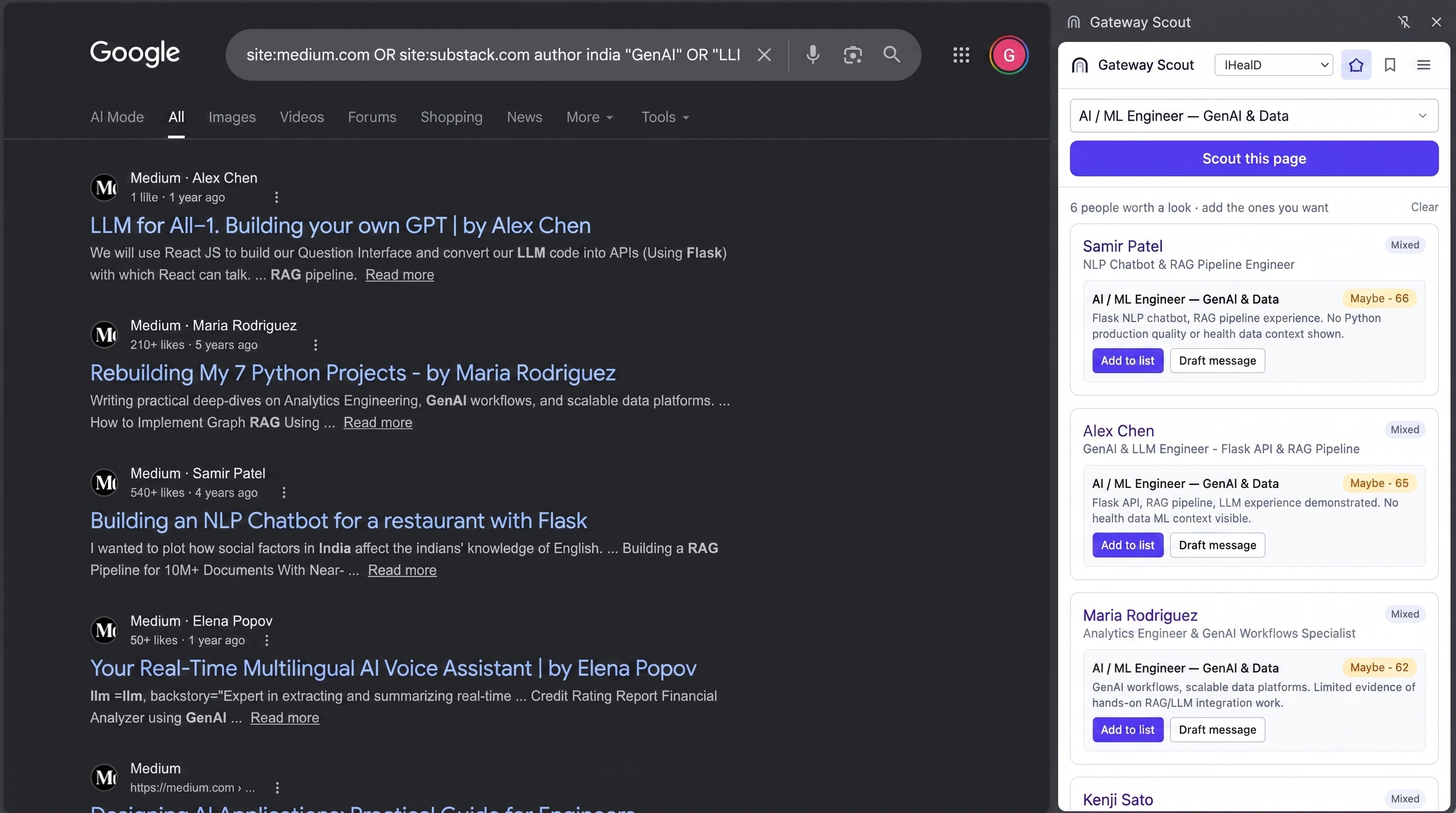This screenshot has width=1456, height=813.
Task: Open the Tools dropdown
Action: (x=665, y=117)
